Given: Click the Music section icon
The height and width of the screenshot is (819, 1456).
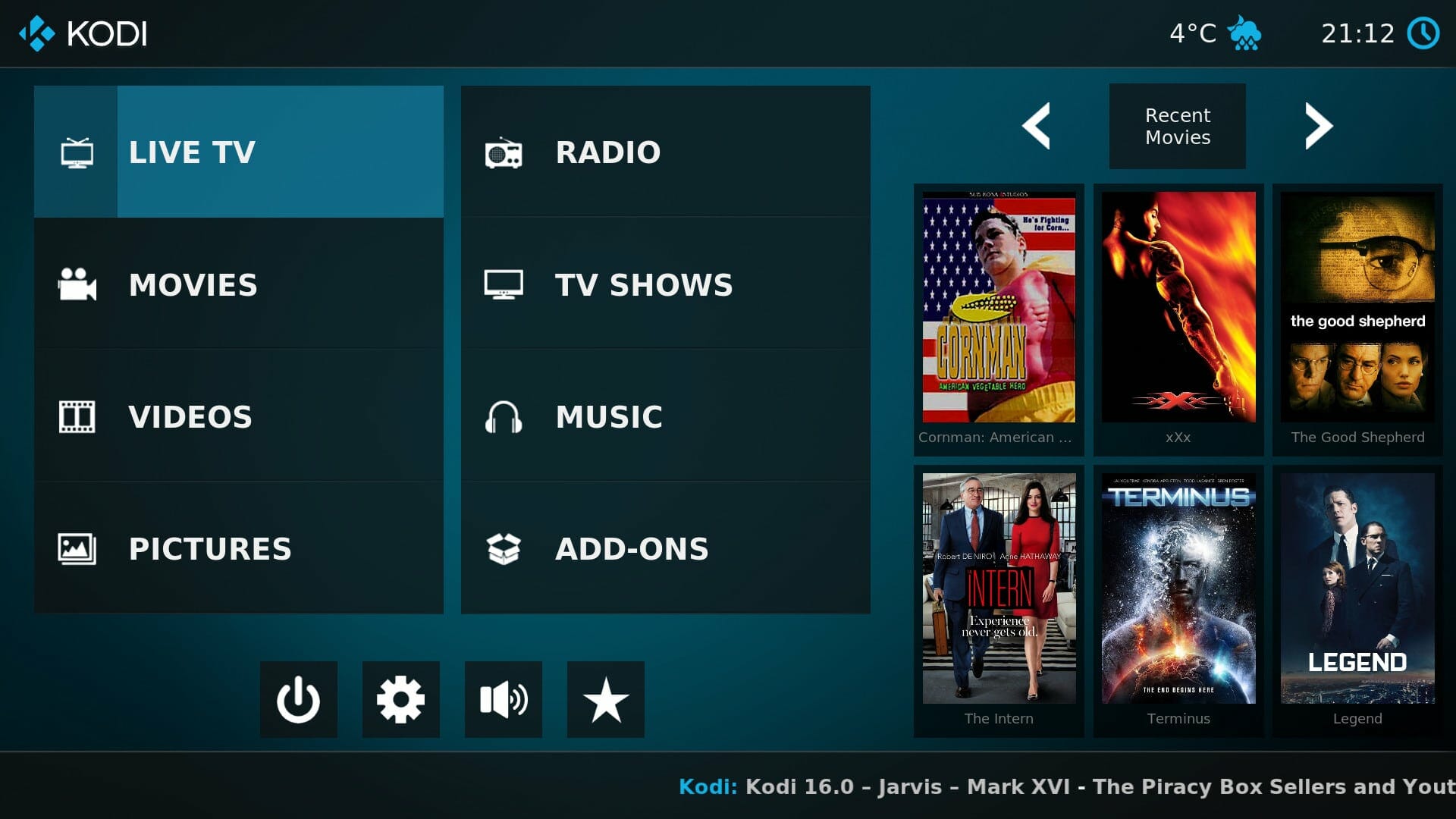Looking at the screenshot, I should (504, 416).
